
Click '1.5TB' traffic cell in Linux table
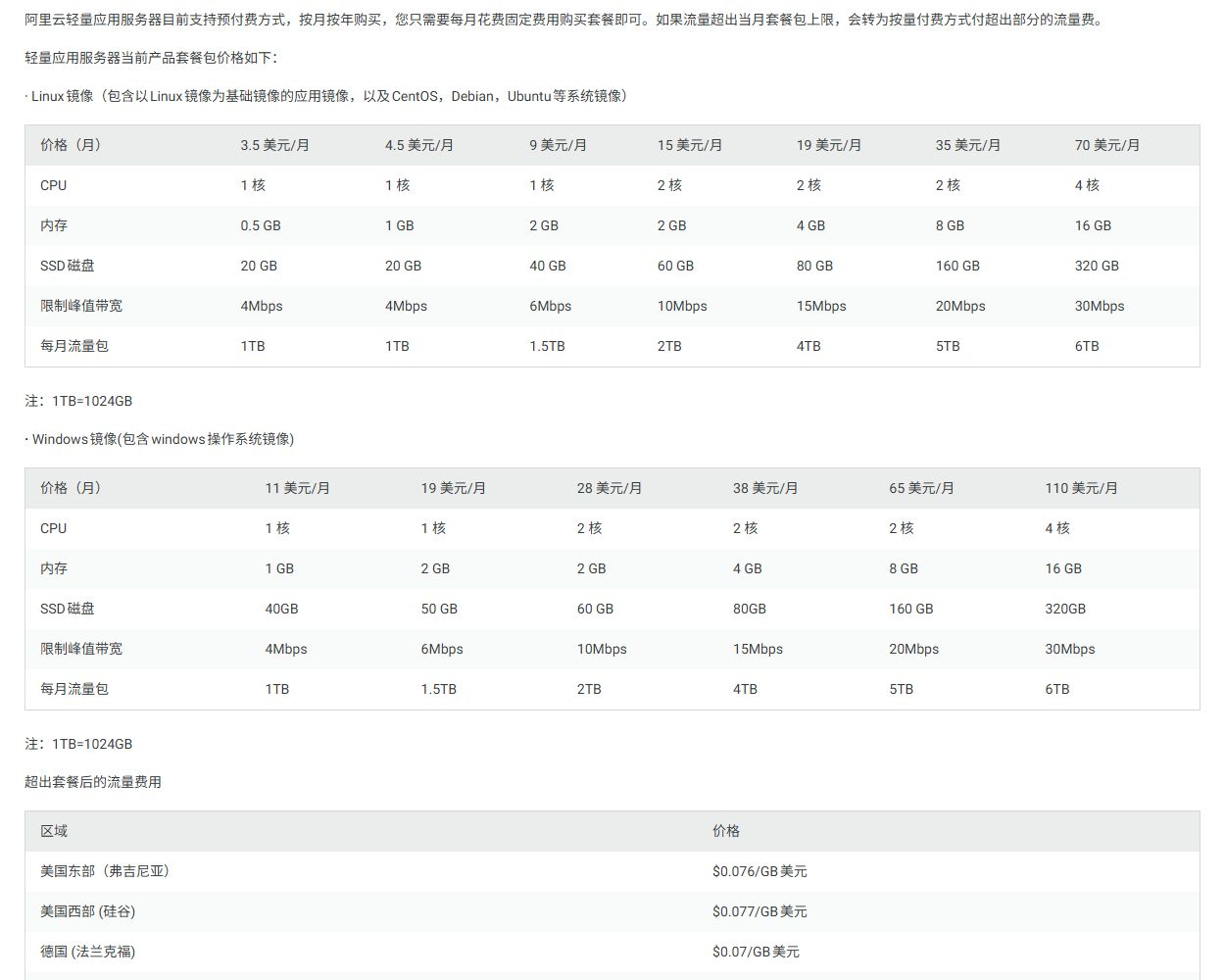click(547, 346)
